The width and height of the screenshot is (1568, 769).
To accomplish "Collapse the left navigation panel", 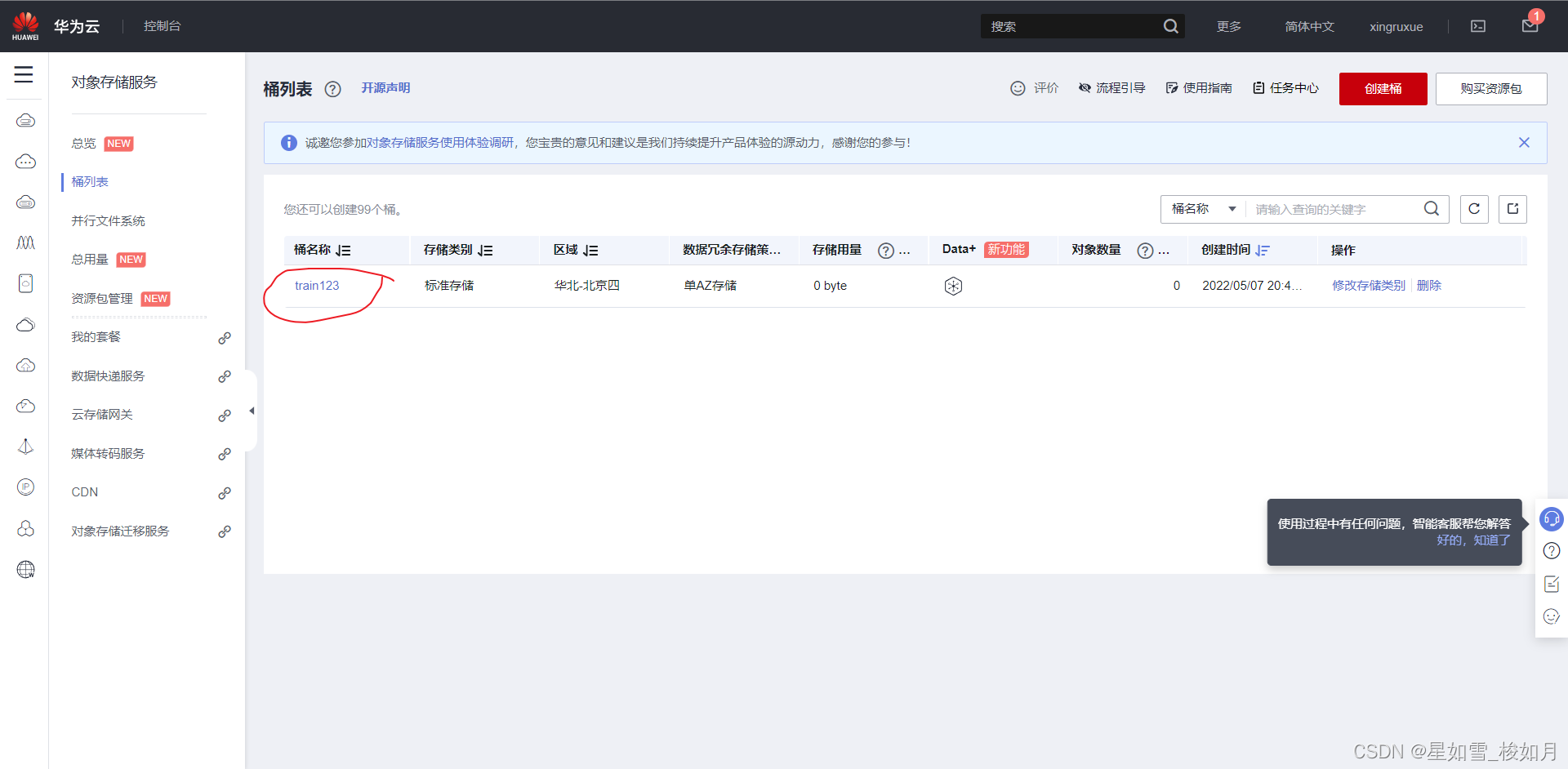I will 252,411.
